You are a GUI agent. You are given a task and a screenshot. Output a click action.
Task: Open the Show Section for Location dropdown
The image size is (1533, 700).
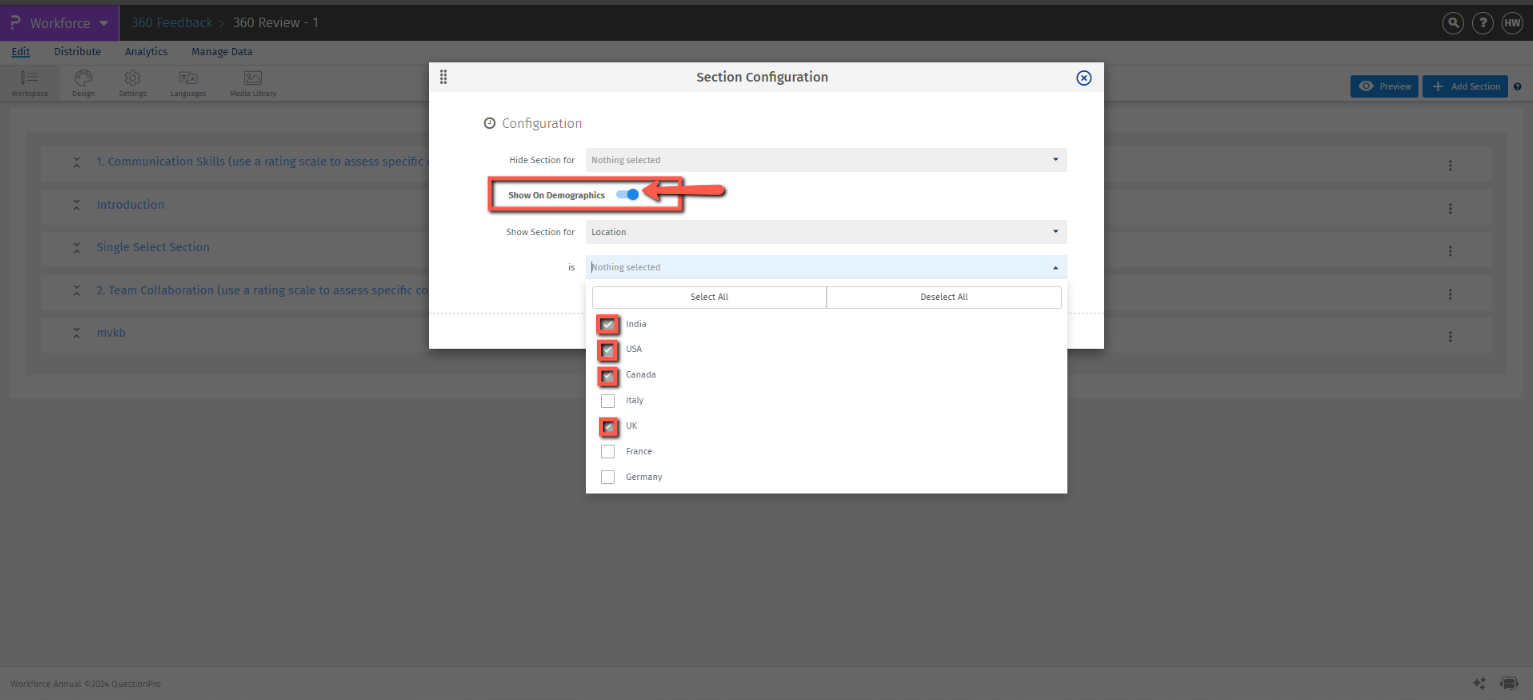(826, 232)
